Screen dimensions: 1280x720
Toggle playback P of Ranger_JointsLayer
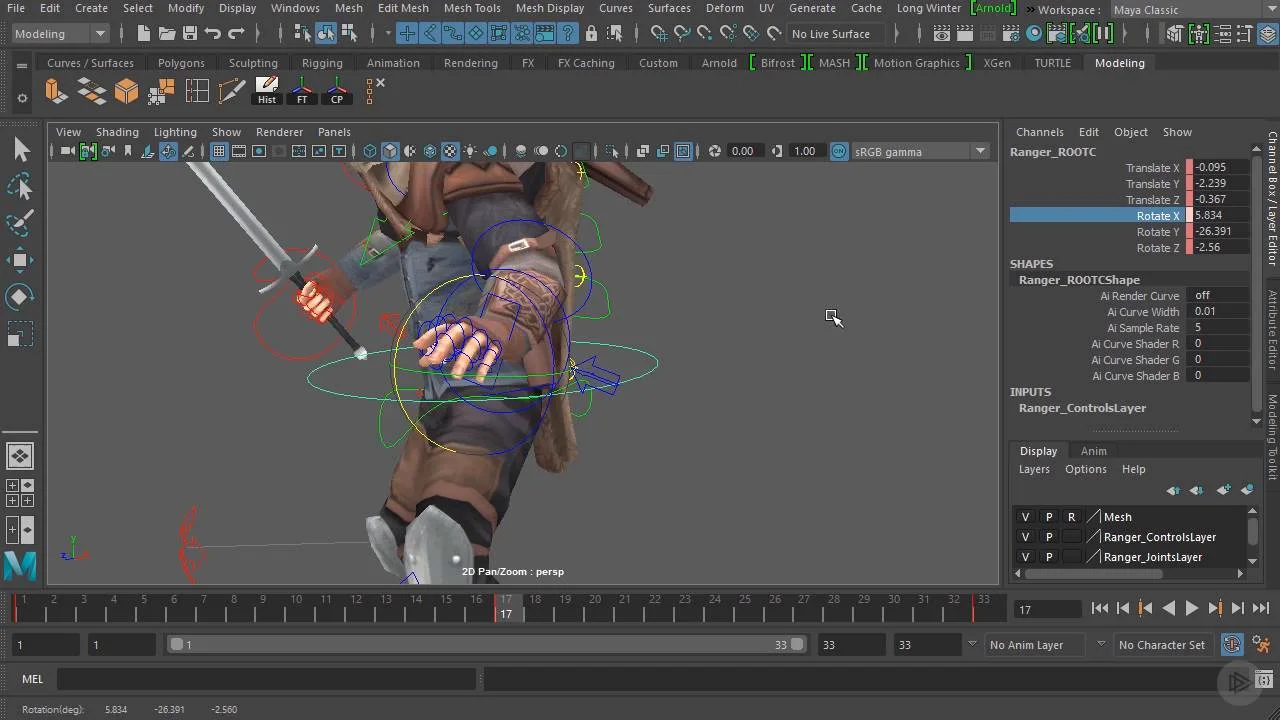[x=1049, y=557]
